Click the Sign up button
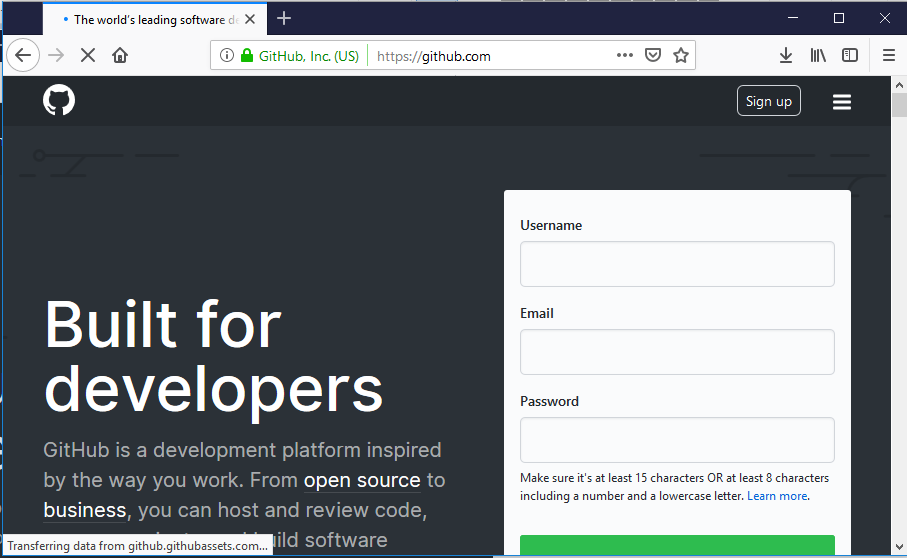Image resolution: width=907 pixels, height=558 pixels. coord(769,101)
